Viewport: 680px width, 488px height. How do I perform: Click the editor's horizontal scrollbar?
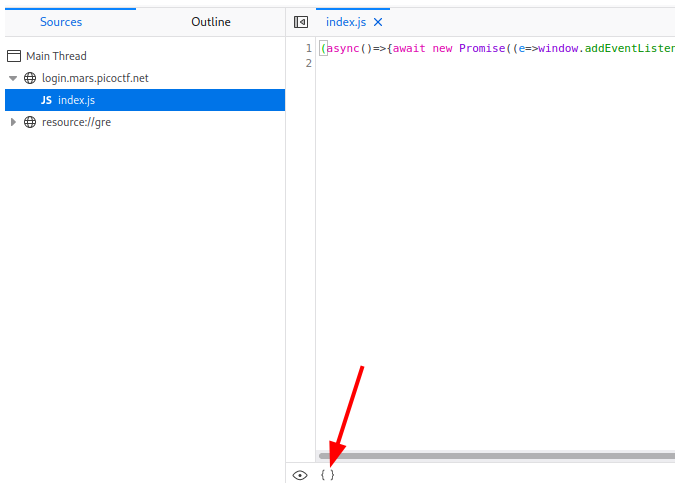pyautogui.click(x=495, y=456)
